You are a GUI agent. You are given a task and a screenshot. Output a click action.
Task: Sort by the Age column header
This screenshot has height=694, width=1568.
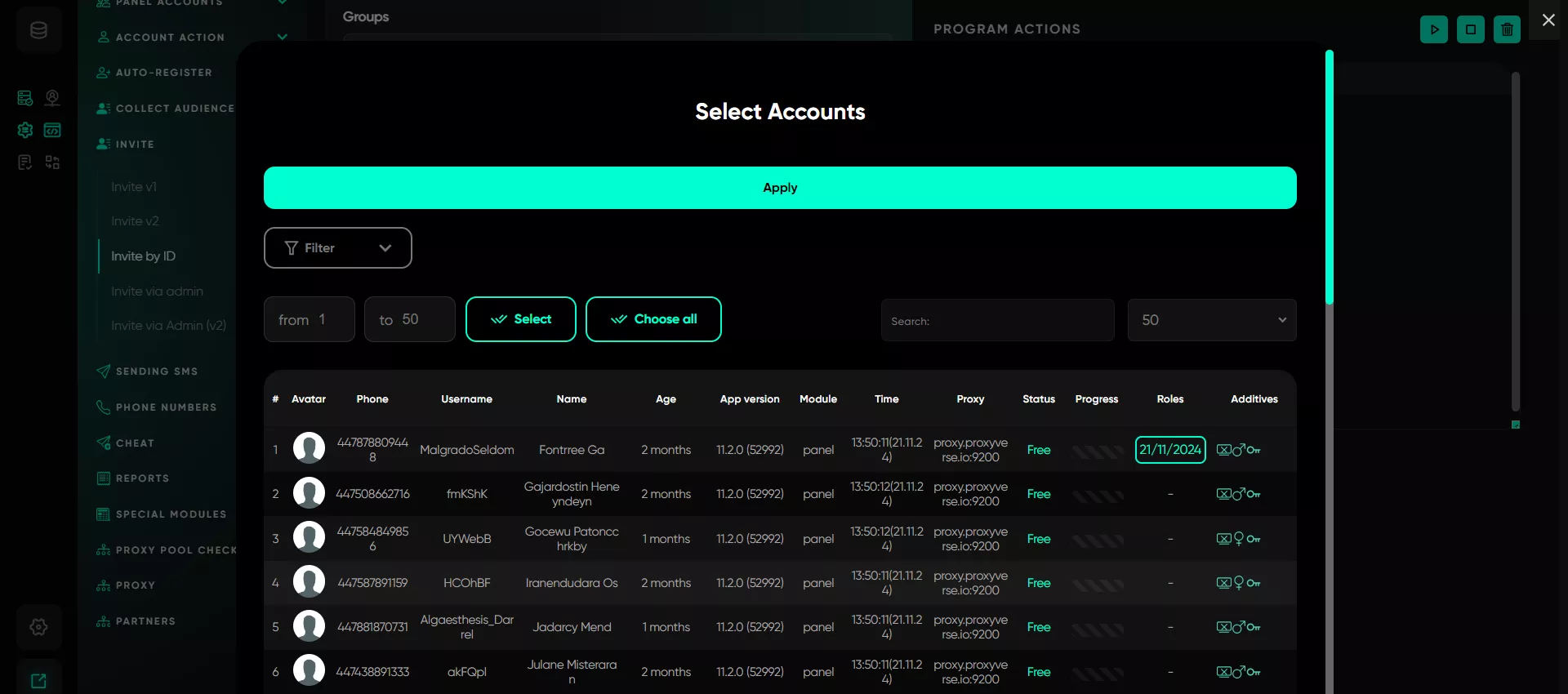click(x=666, y=399)
